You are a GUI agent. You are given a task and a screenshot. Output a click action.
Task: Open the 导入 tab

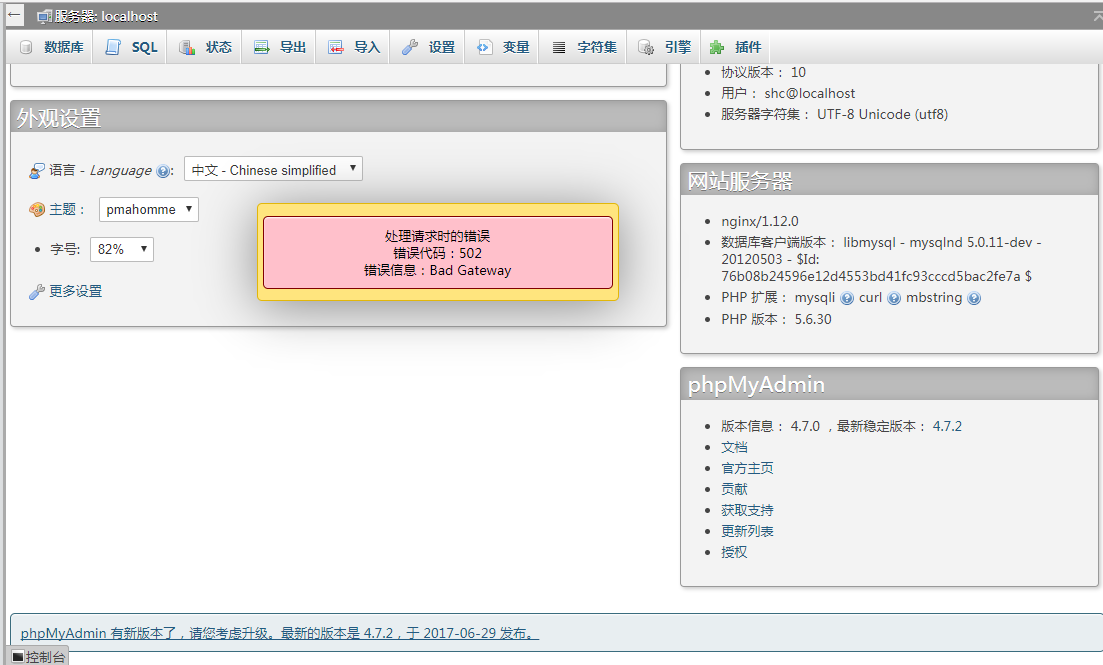pyautogui.click(x=353, y=47)
